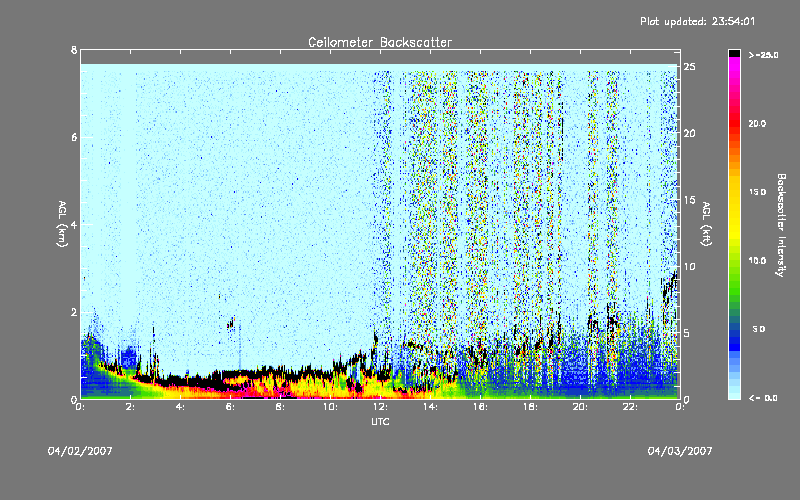Image resolution: width=800 pixels, height=500 pixels.
Task: Click the red region of colorbar near 20.0
Action: coord(734,122)
